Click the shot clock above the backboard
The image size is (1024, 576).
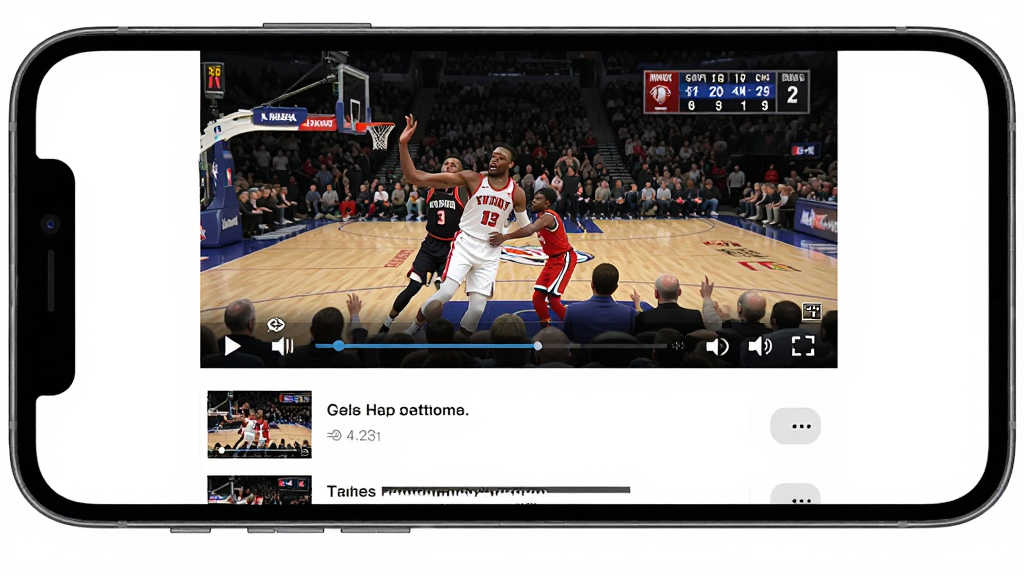(x=214, y=79)
